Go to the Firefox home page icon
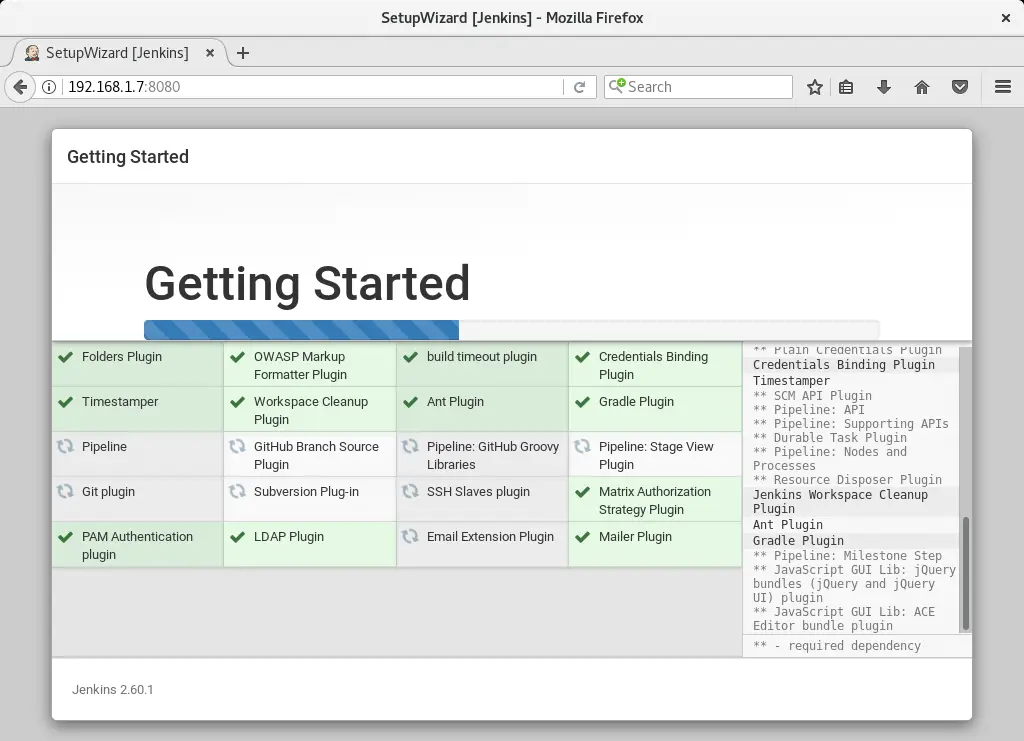The width and height of the screenshot is (1024, 741). (x=921, y=87)
